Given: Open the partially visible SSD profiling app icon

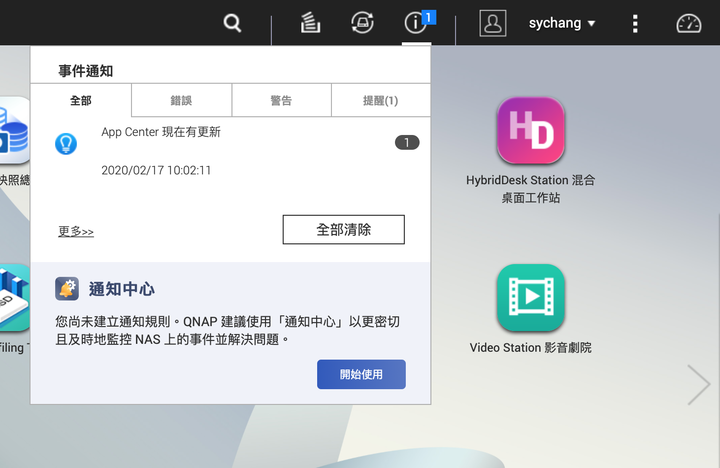Looking at the screenshot, I should tap(15, 298).
